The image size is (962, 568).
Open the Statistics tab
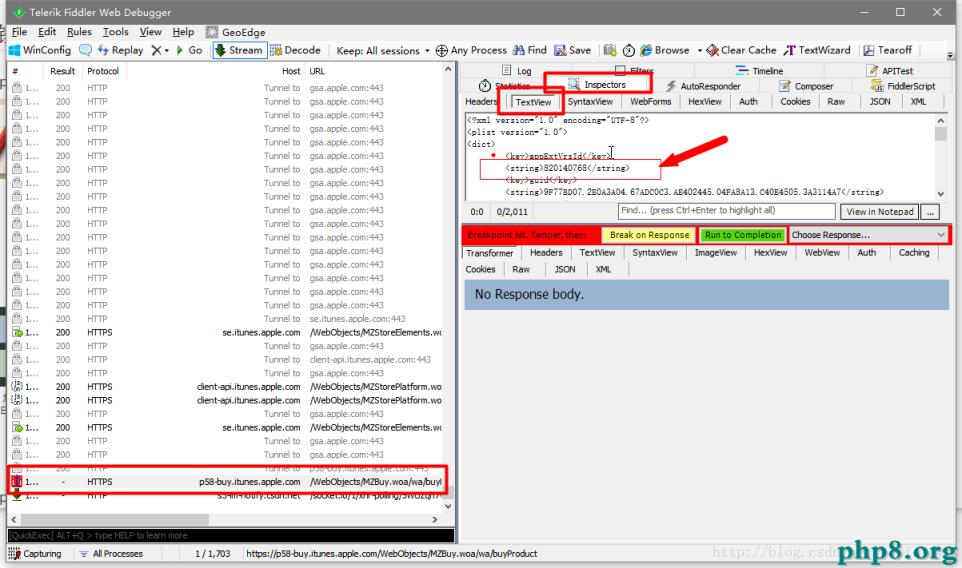(504, 86)
